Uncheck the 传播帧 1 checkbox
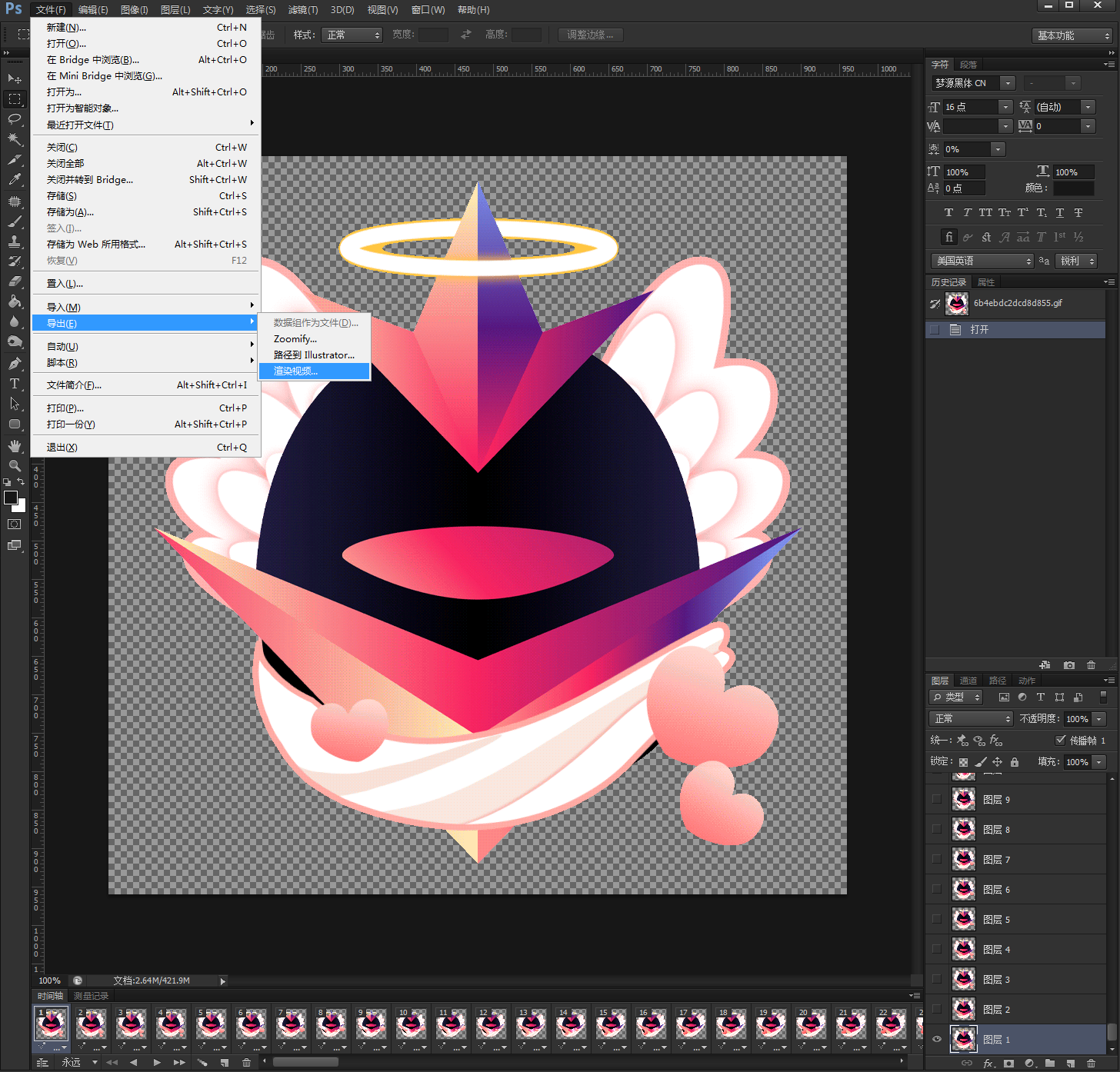This screenshot has width=1120, height=1072. (1060, 740)
